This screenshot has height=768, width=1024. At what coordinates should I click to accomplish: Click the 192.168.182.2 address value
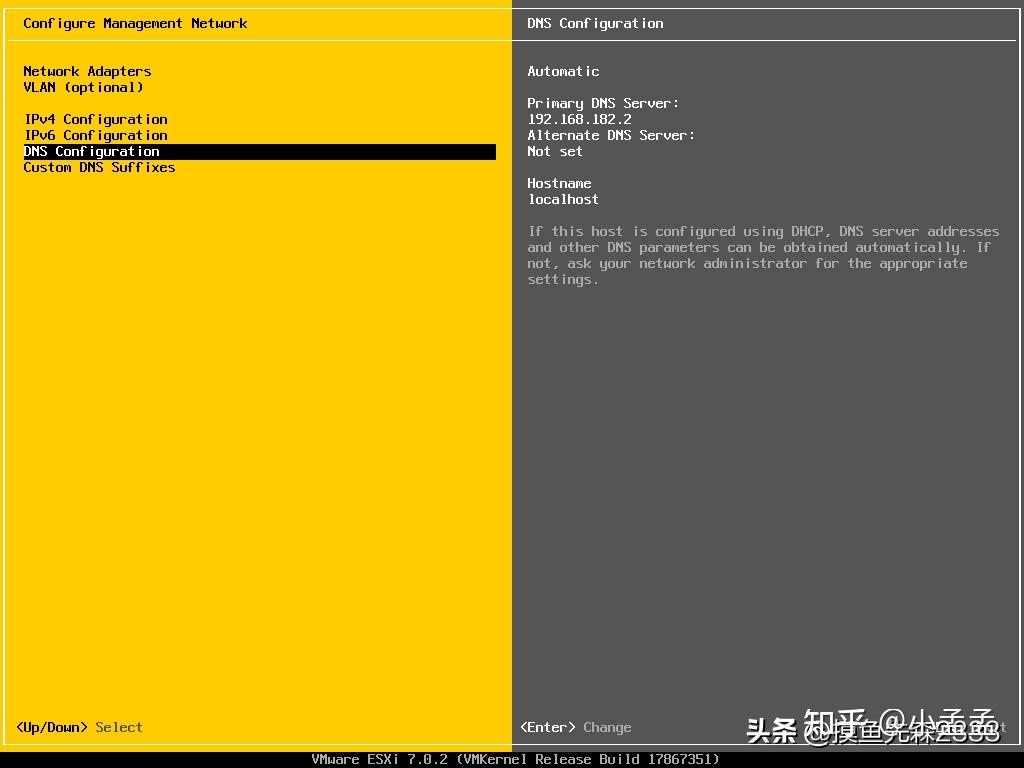click(x=579, y=120)
